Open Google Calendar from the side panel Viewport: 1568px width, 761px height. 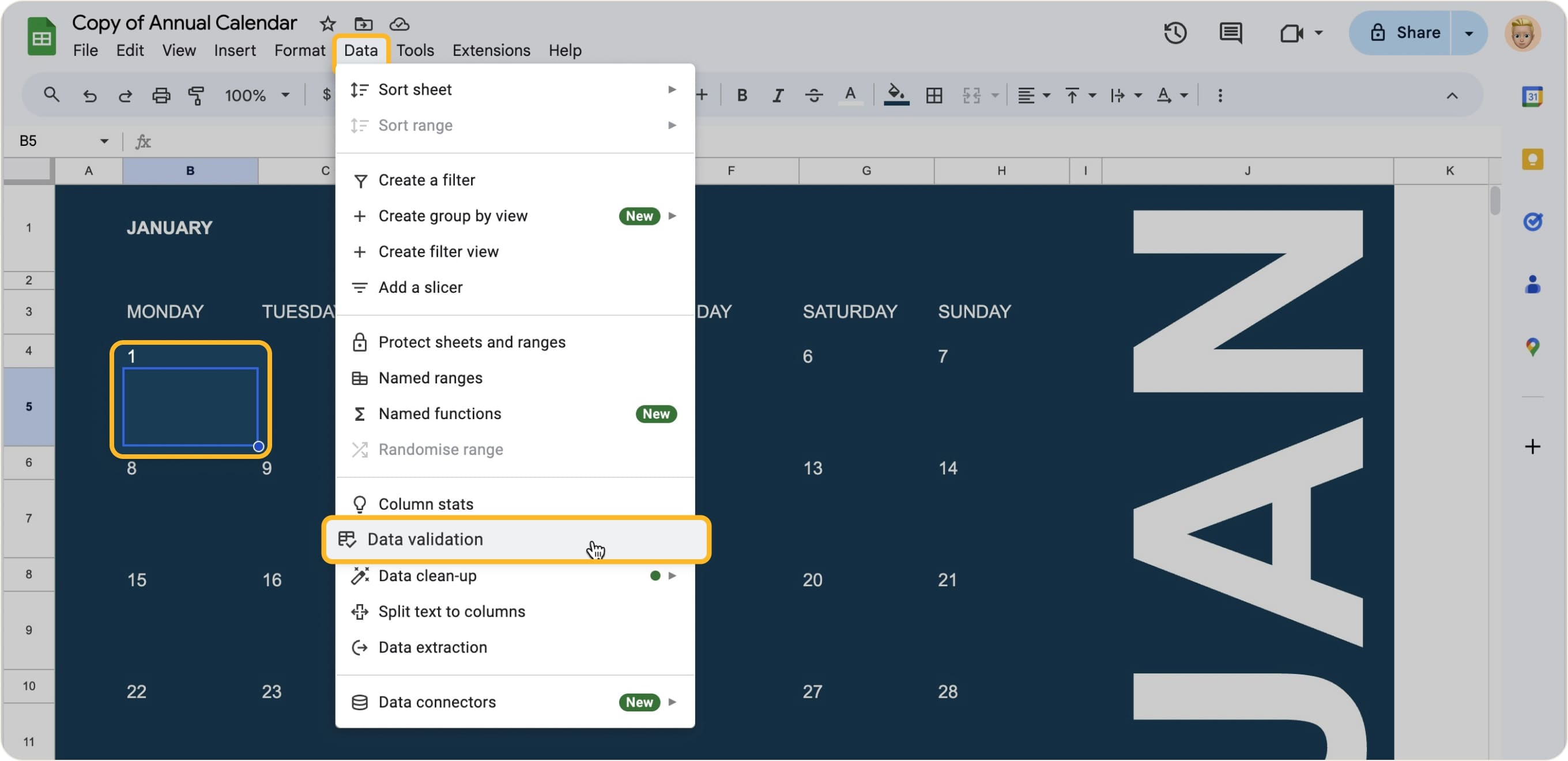(x=1533, y=96)
